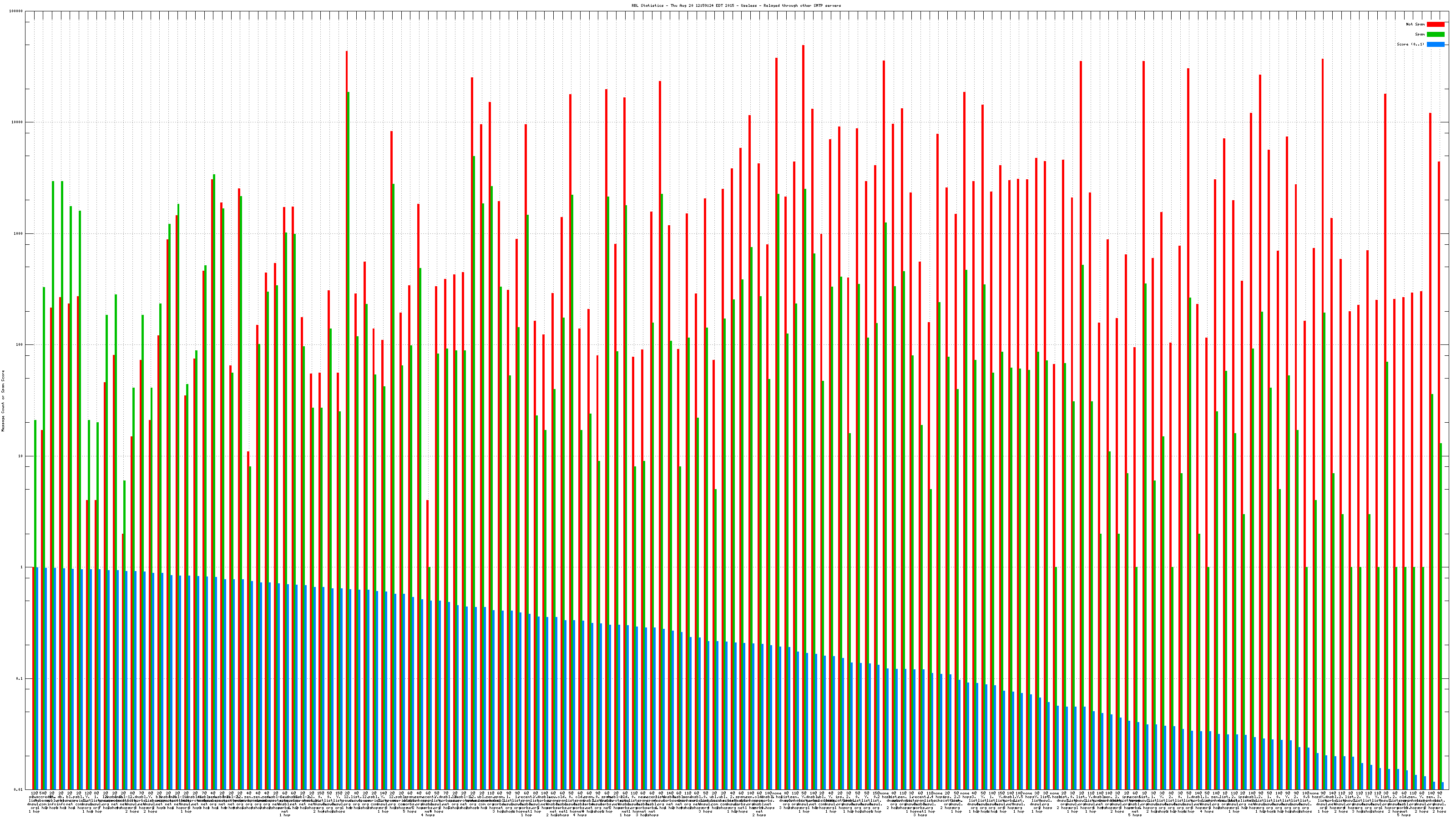Viewport: 1456px width, 819px height.
Task: Click the 100000 y-axis label
Action: 16,11
